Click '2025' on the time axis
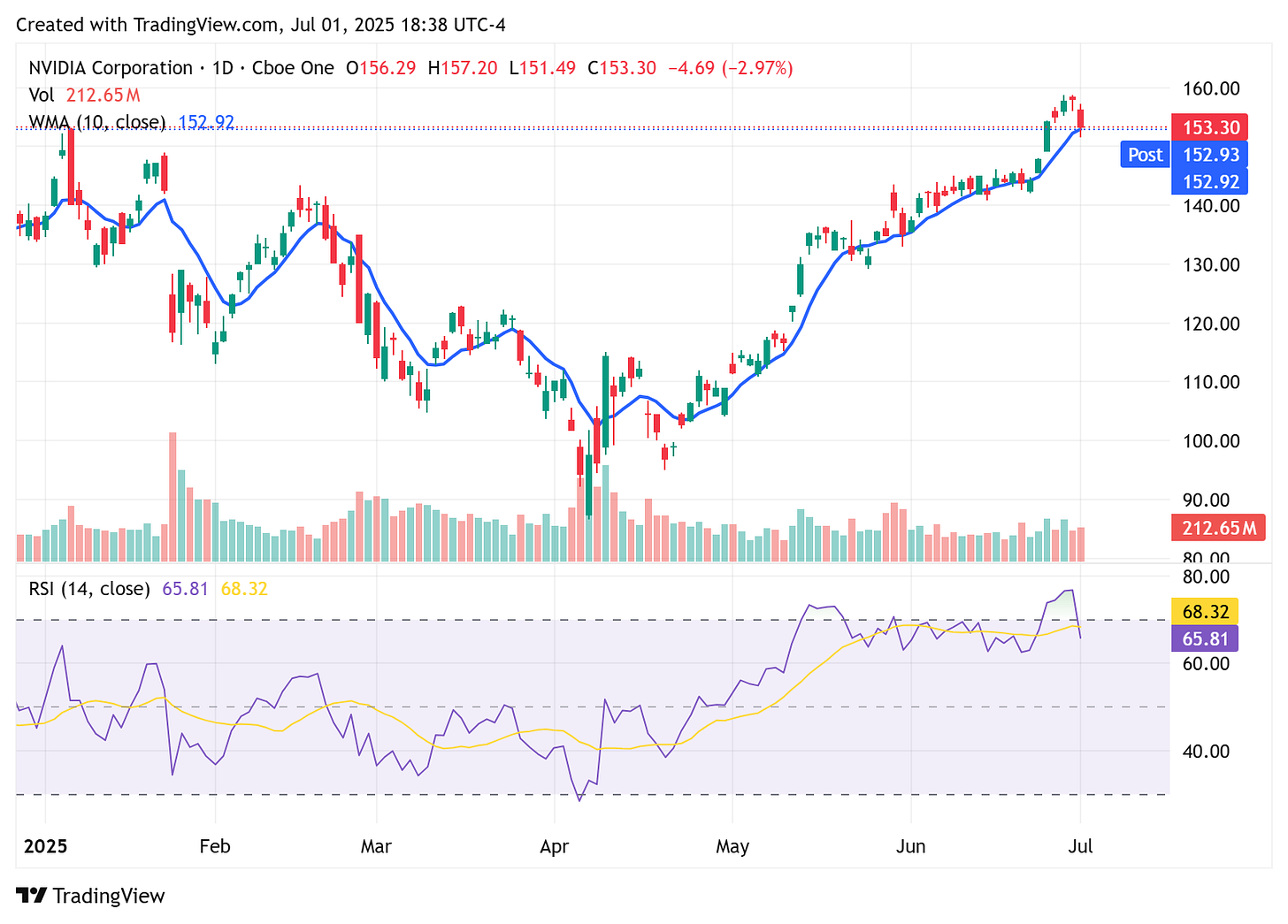The image size is (1288, 924). click(47, 846)
